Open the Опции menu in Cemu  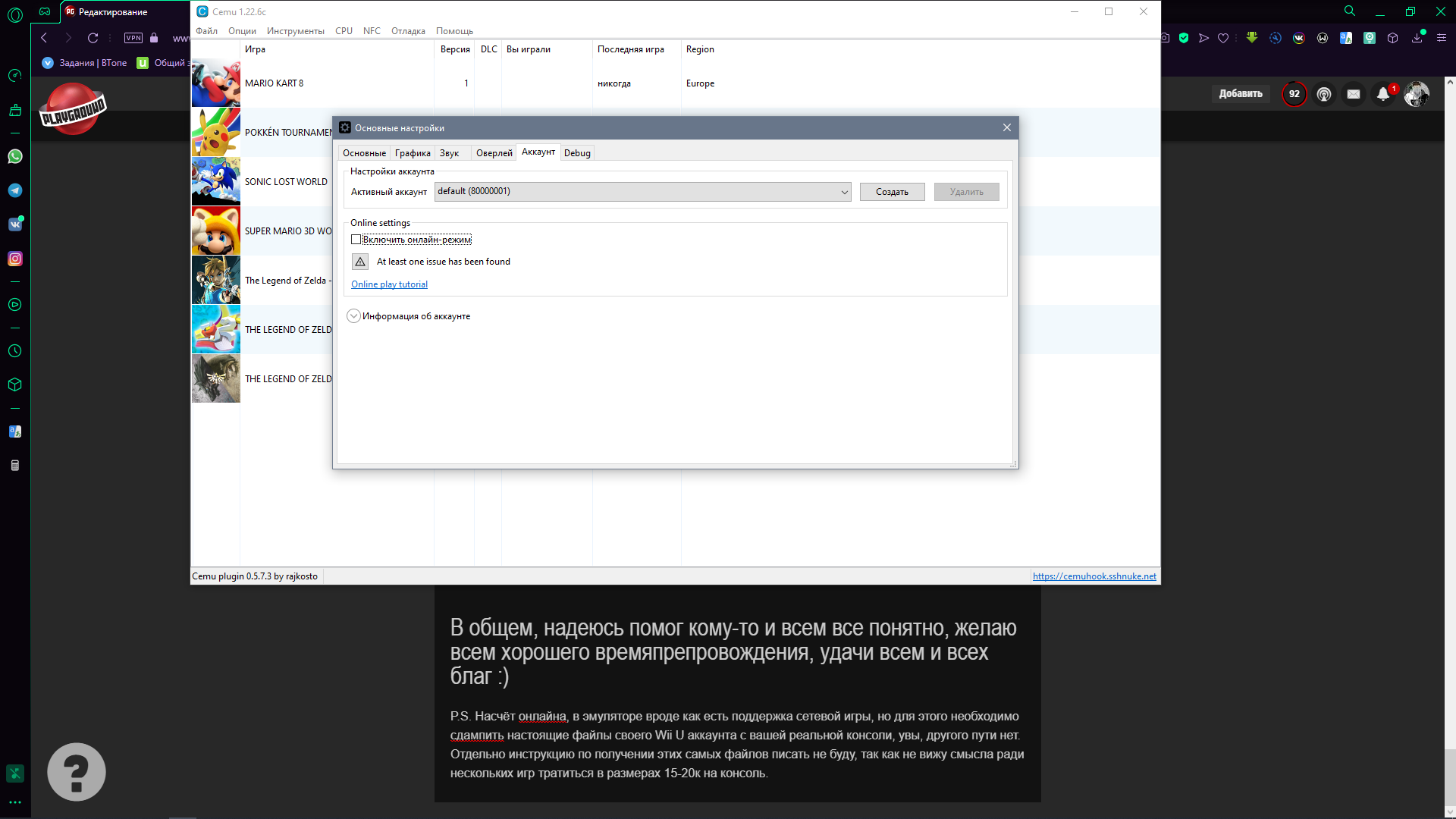[242, 31]
